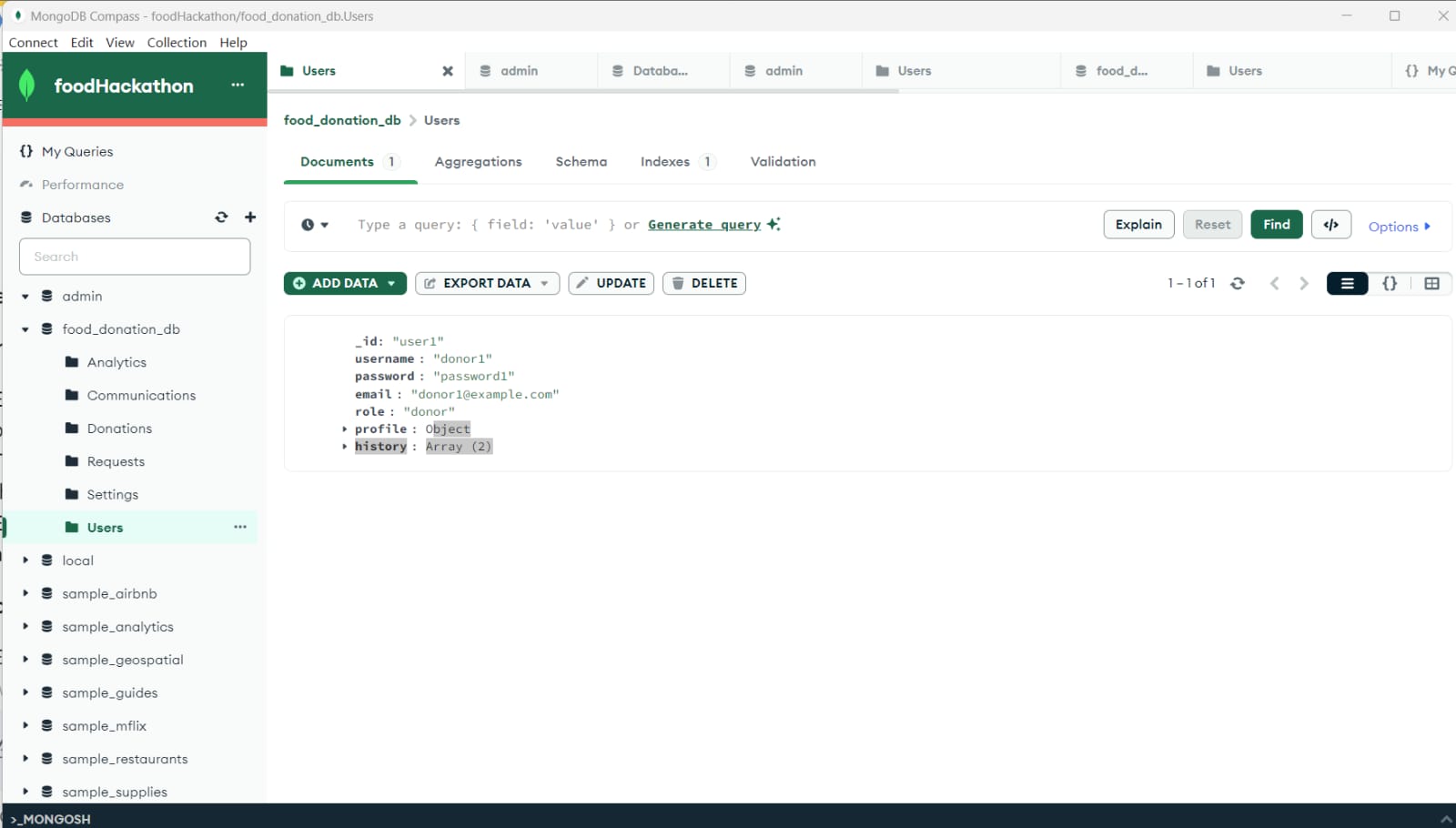Image resolution: width=1456 pixels, height=828 pixels.
Task: Open the Collection menu
Action: (176, 42)
